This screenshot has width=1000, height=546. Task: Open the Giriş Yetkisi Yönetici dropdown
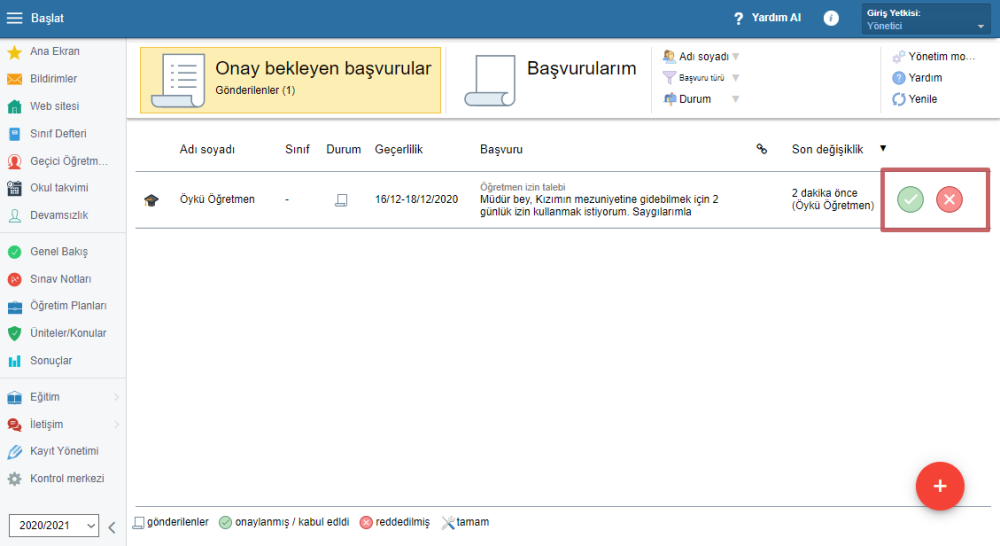coord(926,19)
